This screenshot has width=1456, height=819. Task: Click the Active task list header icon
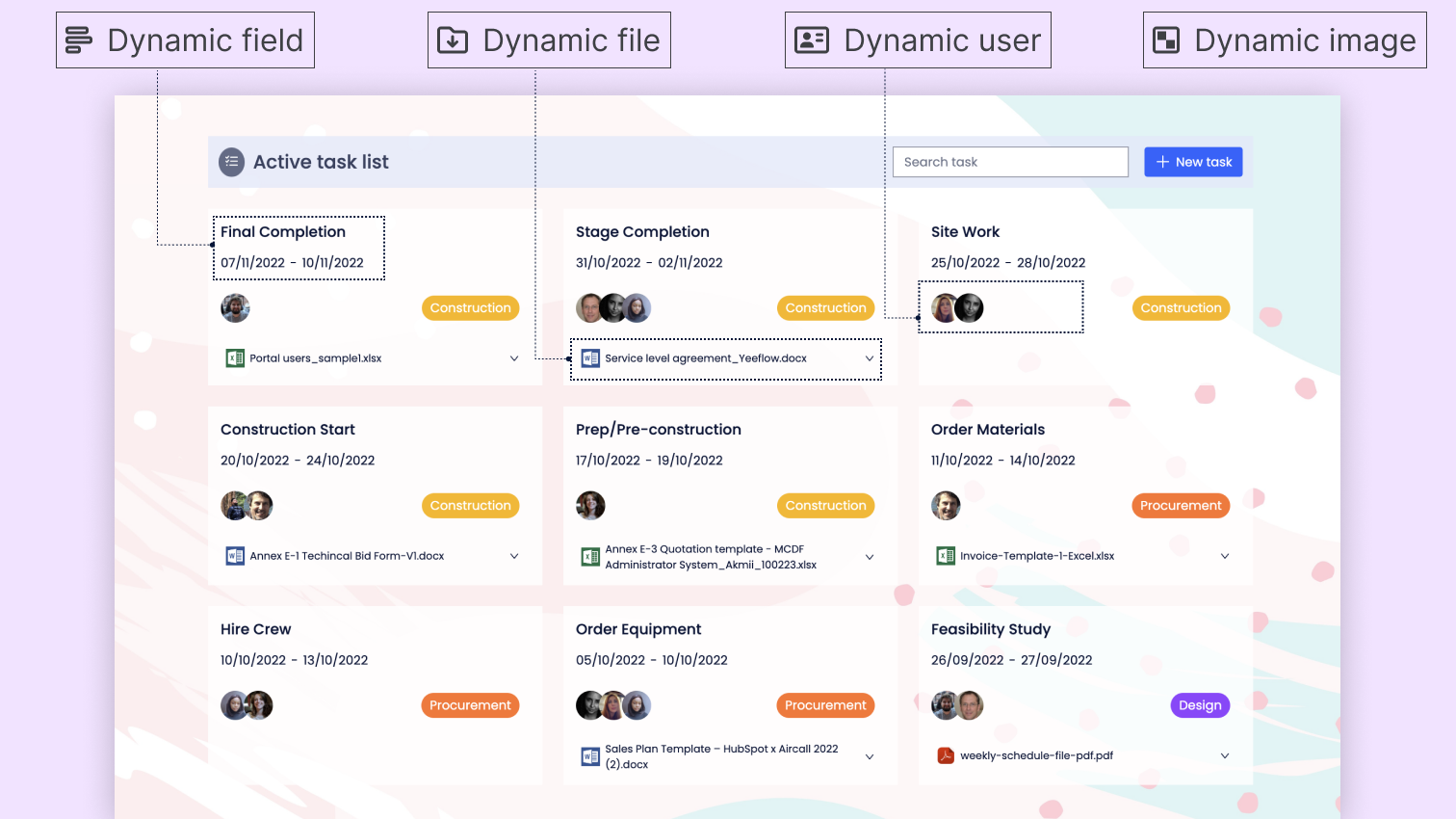pos(231,162)
